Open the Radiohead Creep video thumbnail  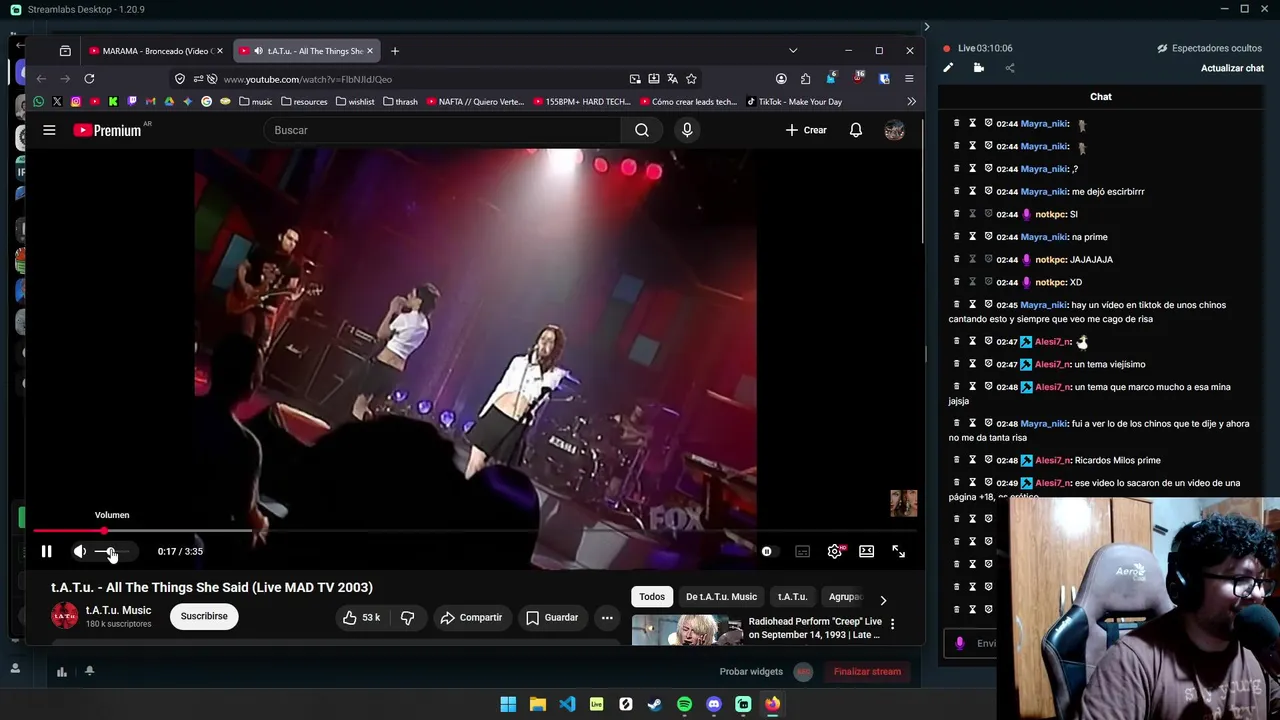click(687, 630)
